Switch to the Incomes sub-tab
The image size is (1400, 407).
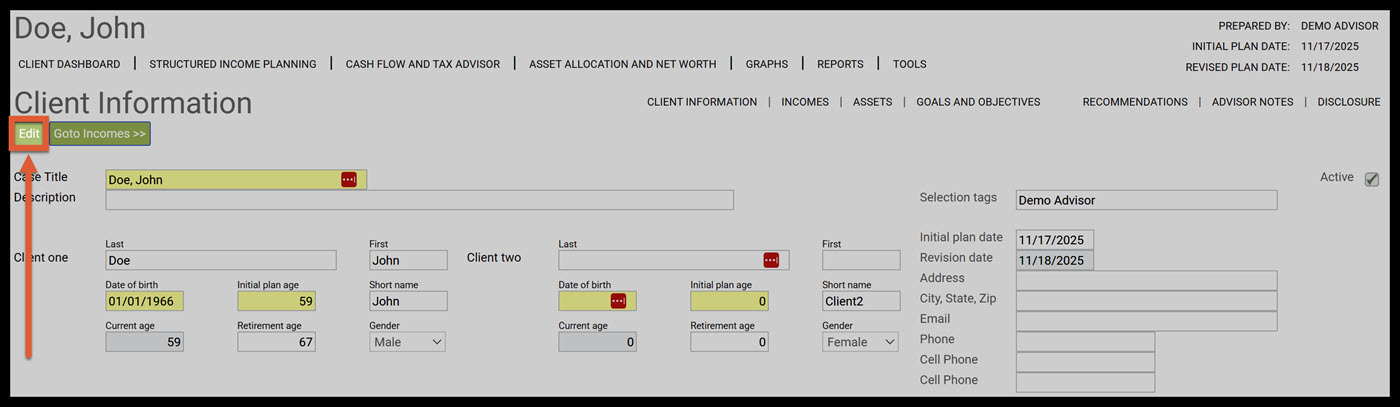(x=805, y=102)
